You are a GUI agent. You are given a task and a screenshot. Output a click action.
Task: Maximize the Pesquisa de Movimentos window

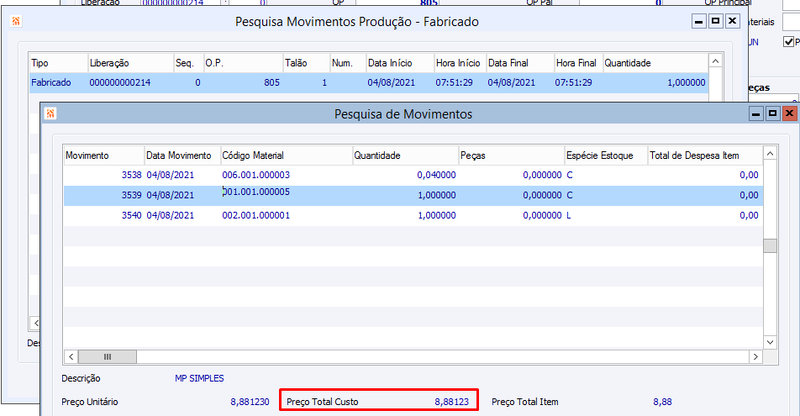[773, 113]
